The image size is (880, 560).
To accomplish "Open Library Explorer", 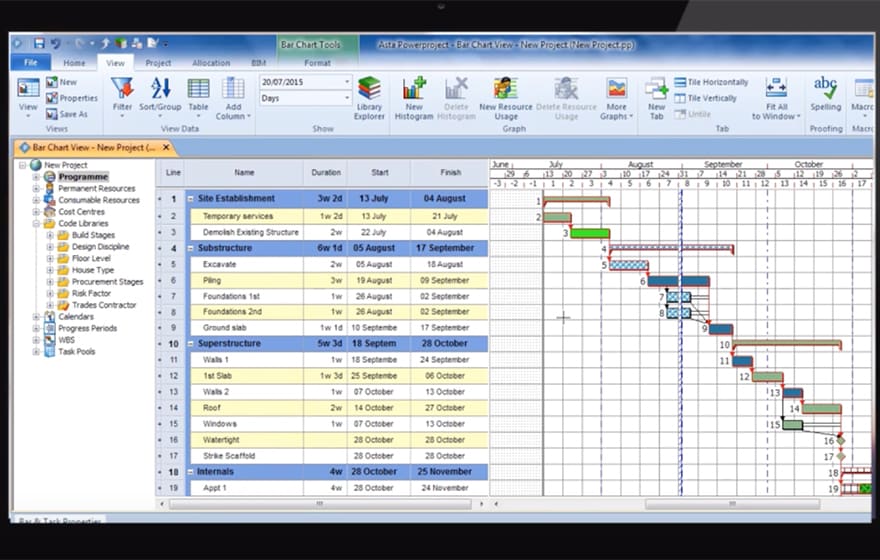I will click(x=369, y=98).
